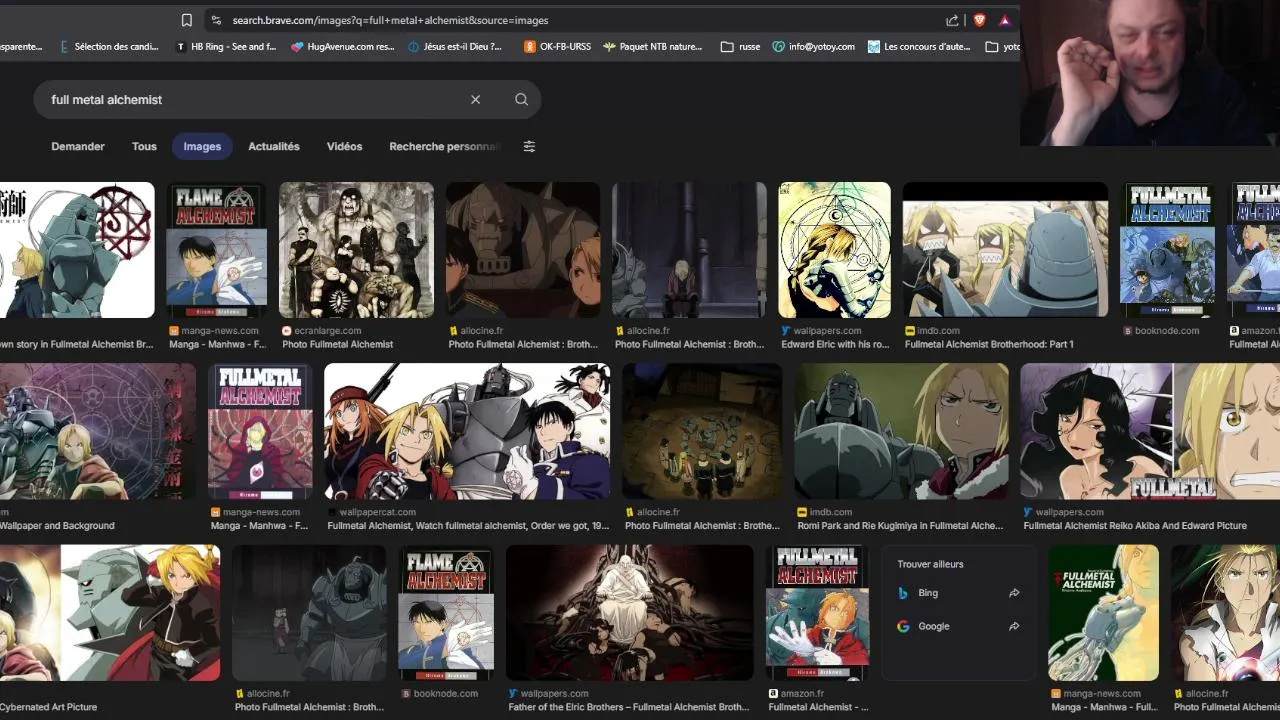This screenshot has height=720, width=1280.
Task: Switch to the Demander tab
Action: point(78,146)
